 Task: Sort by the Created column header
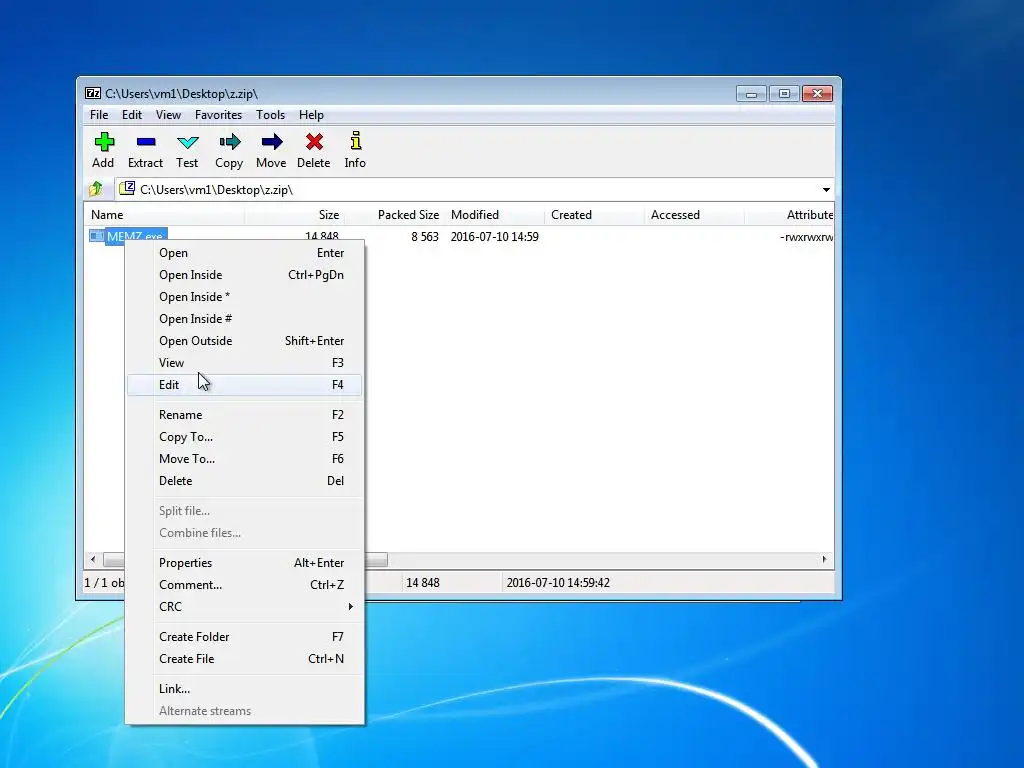point(594,215)
